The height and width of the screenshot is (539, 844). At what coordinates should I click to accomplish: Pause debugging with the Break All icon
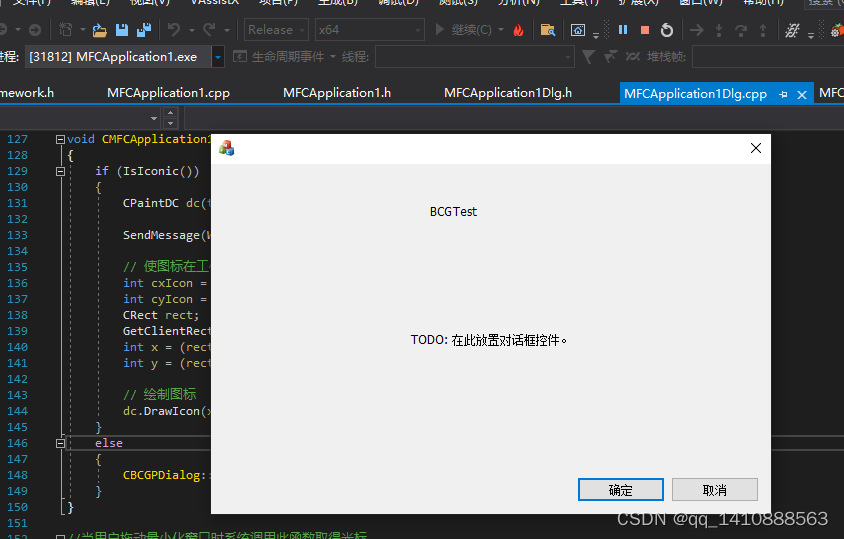(x=623, y=30)
